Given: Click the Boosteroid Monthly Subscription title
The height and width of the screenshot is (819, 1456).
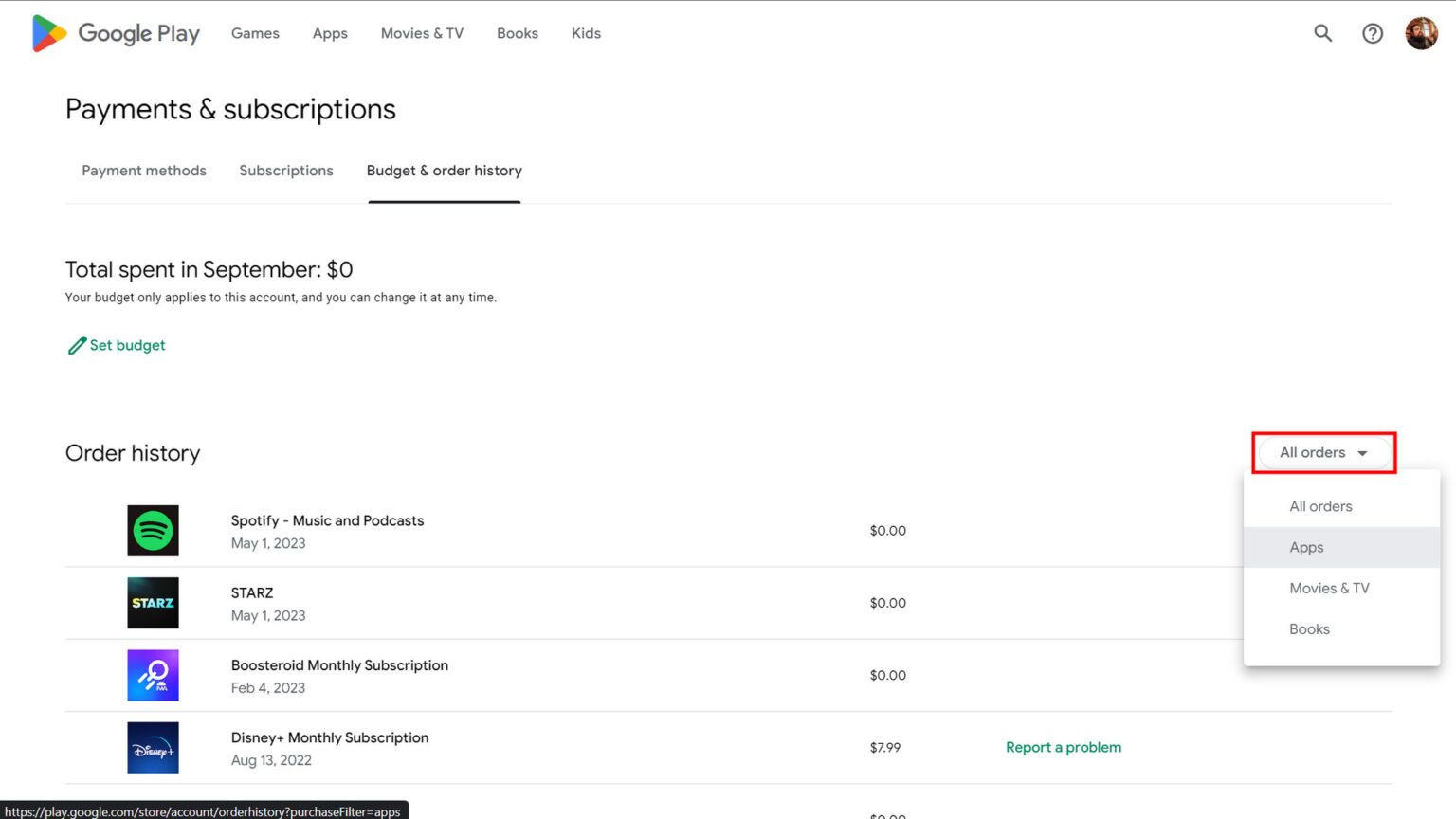Looking at the screenshot, I should (x=339, y=665).
